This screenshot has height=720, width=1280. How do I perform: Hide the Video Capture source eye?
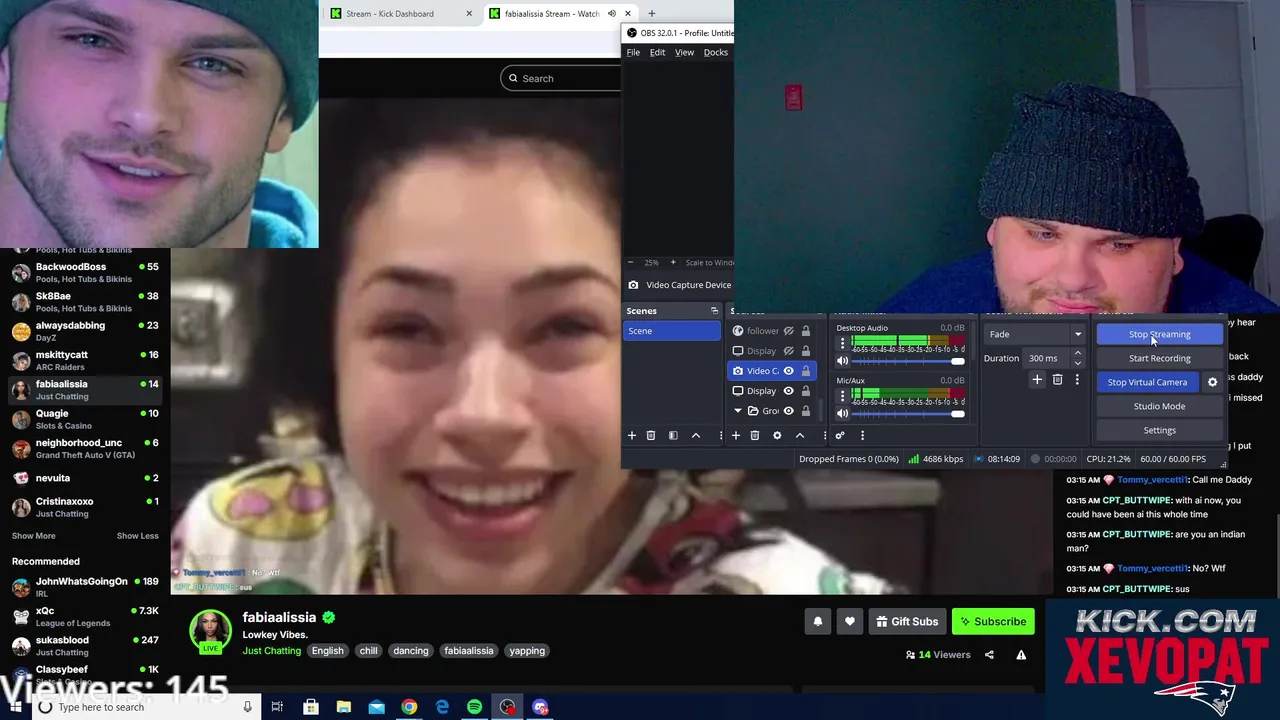point(788,371)
